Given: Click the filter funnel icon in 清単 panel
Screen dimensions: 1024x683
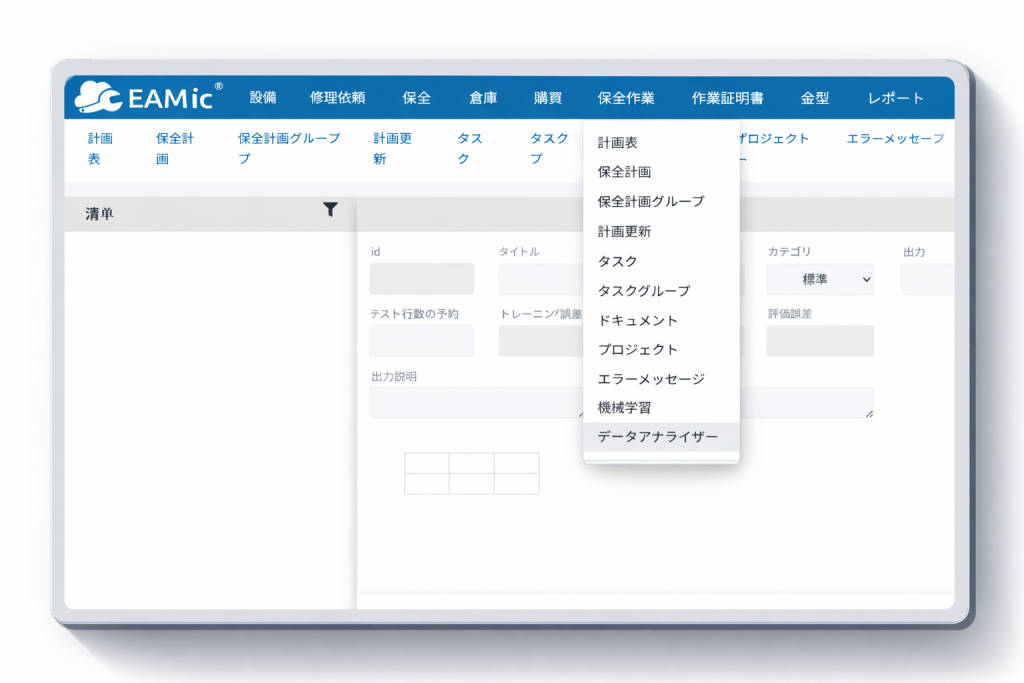Looking at the screenshot, I should [x=330, y=210].
